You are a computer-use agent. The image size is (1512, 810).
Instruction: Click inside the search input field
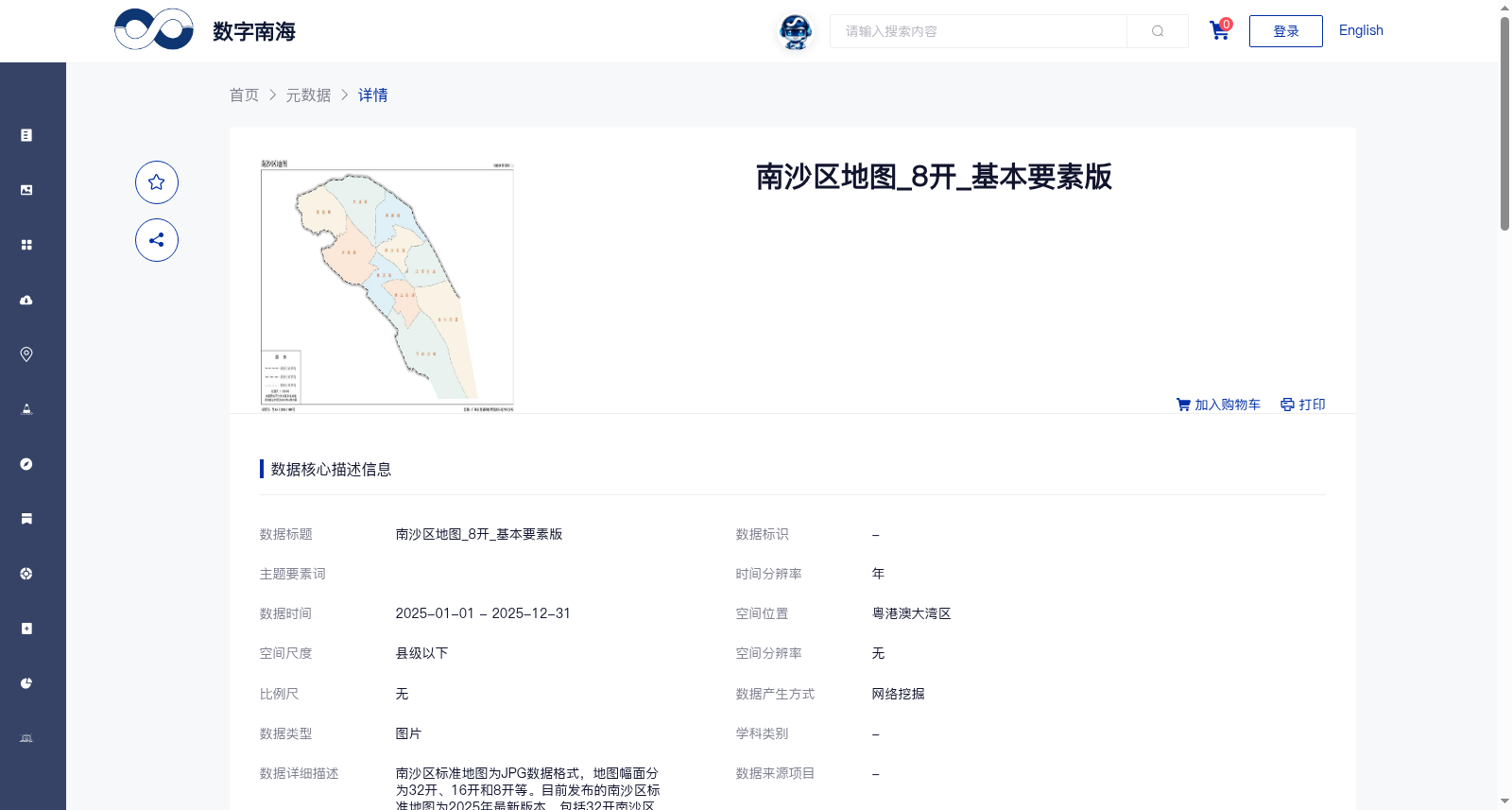pos(978,31)
